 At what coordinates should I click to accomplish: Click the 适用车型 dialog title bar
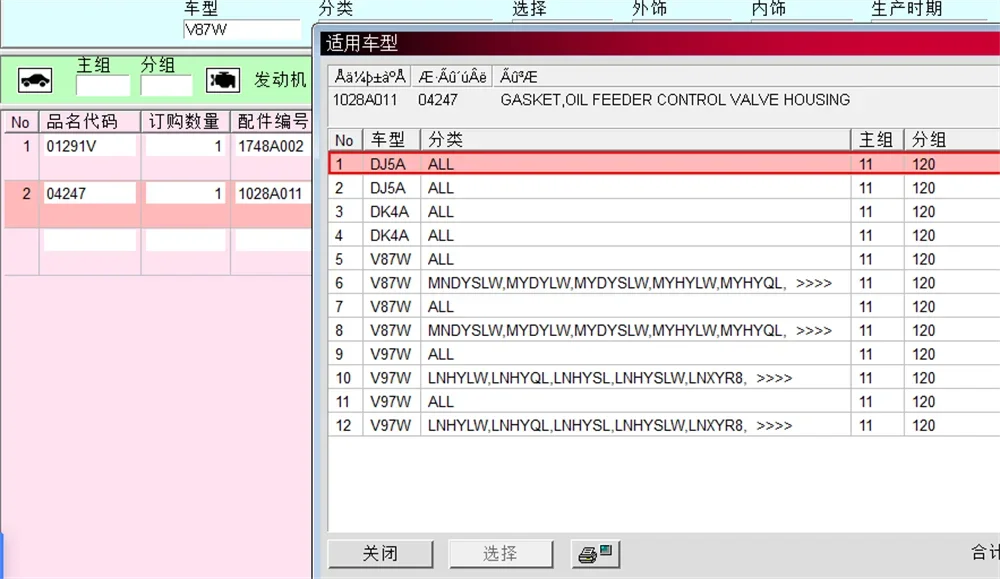point(659,43)
